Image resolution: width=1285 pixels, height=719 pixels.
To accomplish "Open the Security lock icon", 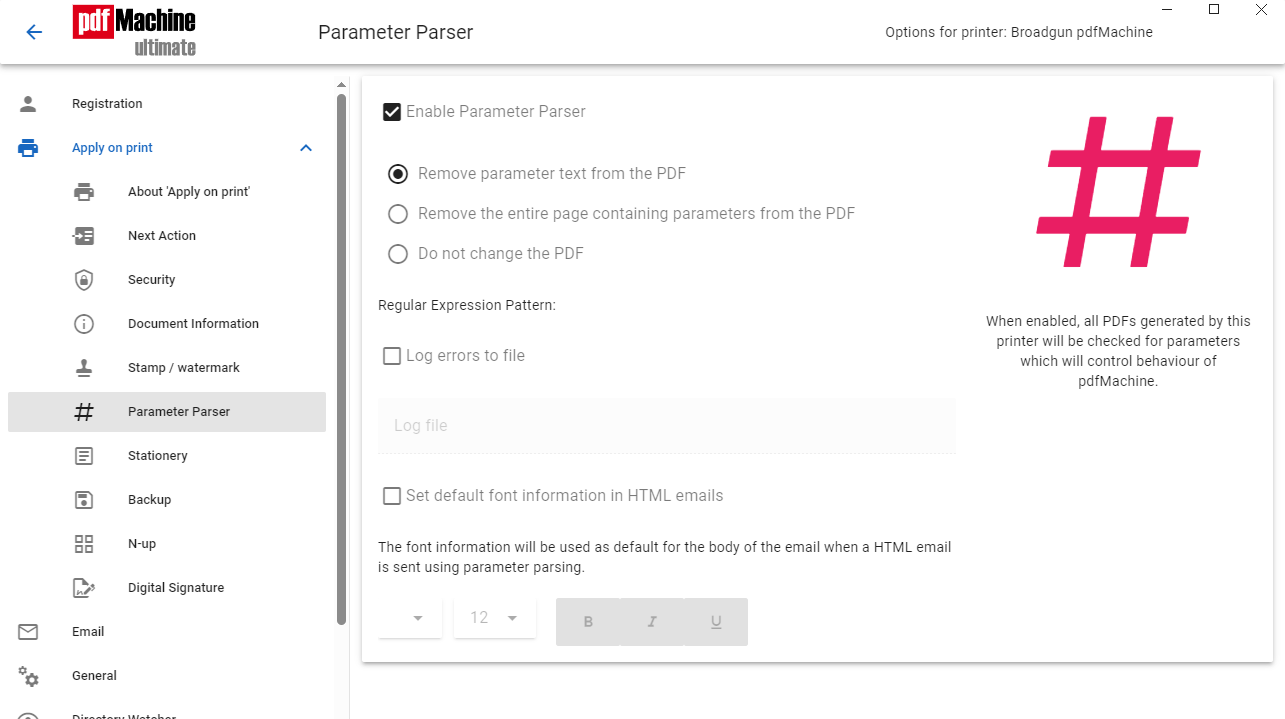I will [x=84, y=280].
